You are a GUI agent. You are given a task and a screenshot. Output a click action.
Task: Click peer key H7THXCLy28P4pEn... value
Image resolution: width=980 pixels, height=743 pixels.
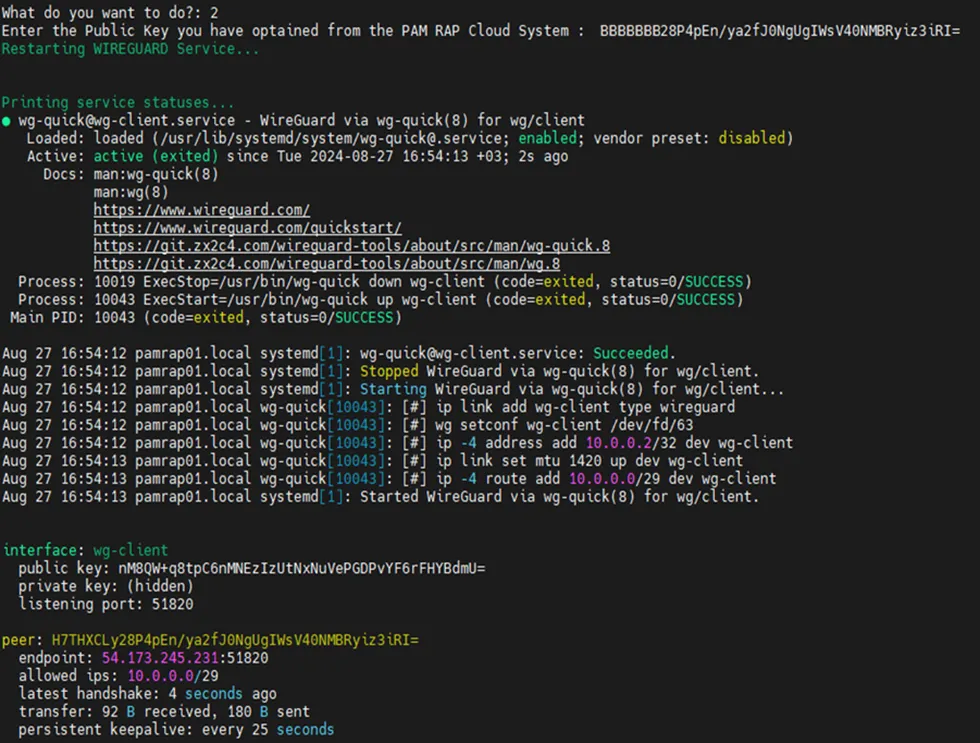pyautogui.click(x=235, y=641)
